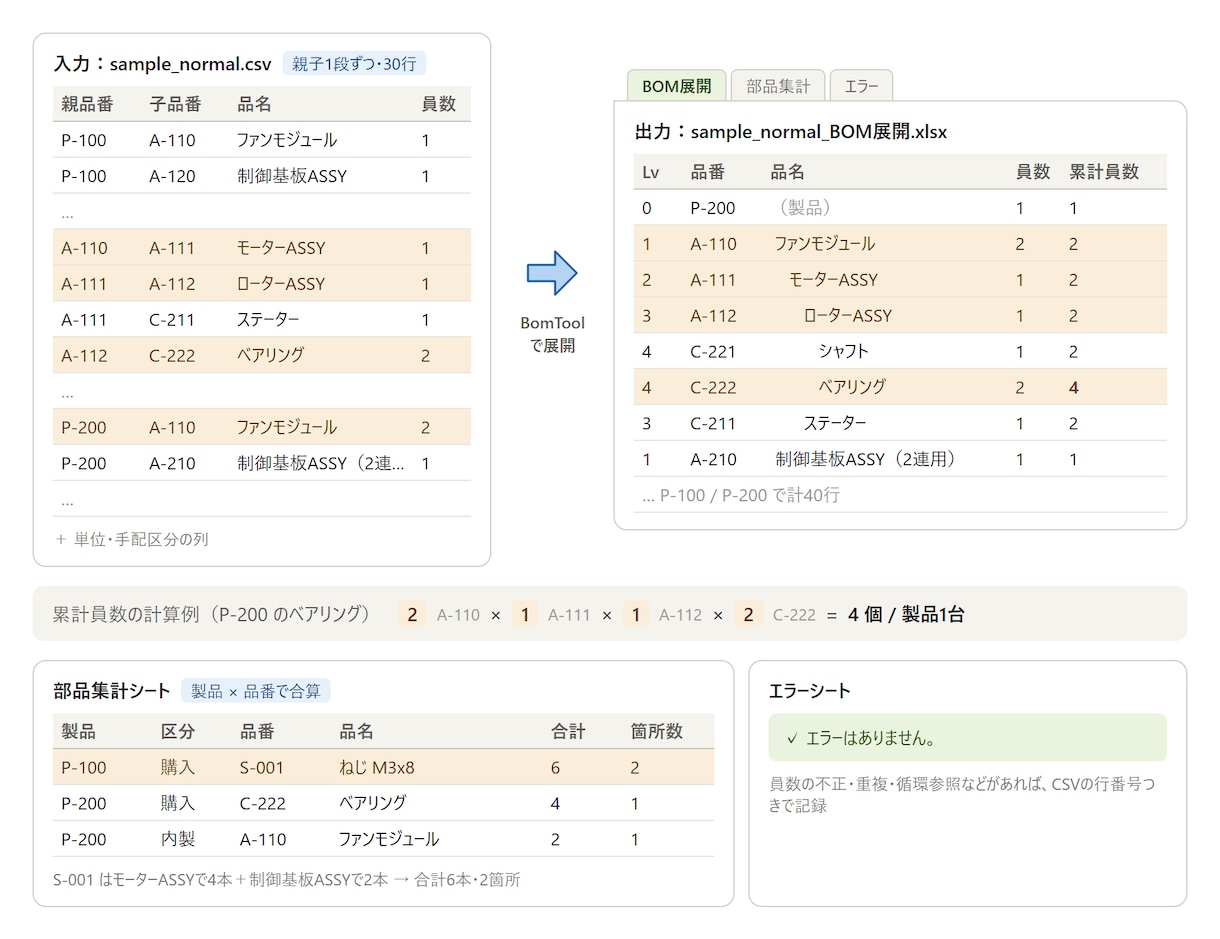The image size is (1220, 939).
Task: Click the 区分 column header
Action: click(x=178, y=731)
